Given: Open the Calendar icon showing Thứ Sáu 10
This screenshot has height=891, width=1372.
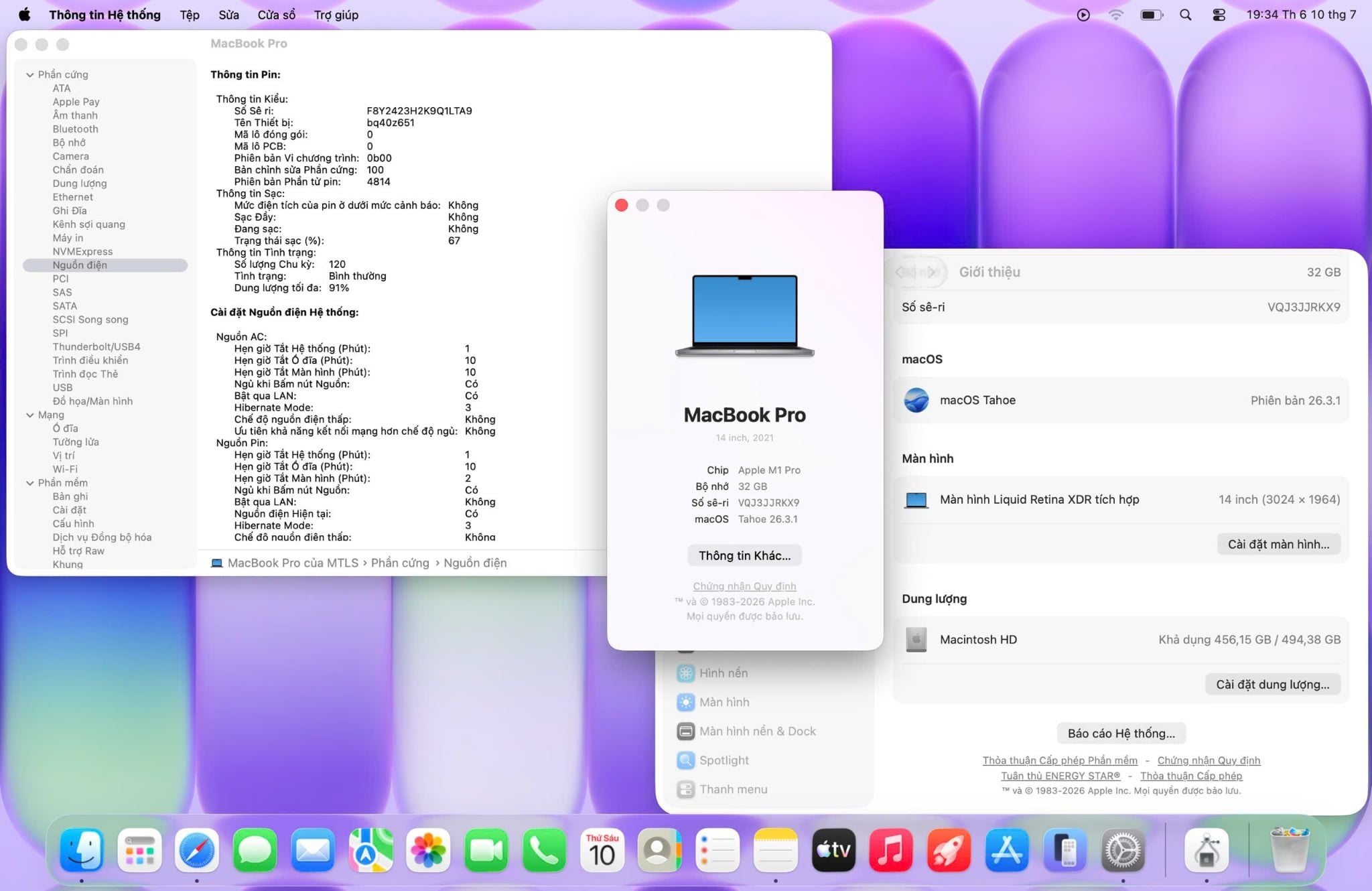Looking at the screenshot, I should 602,850.
